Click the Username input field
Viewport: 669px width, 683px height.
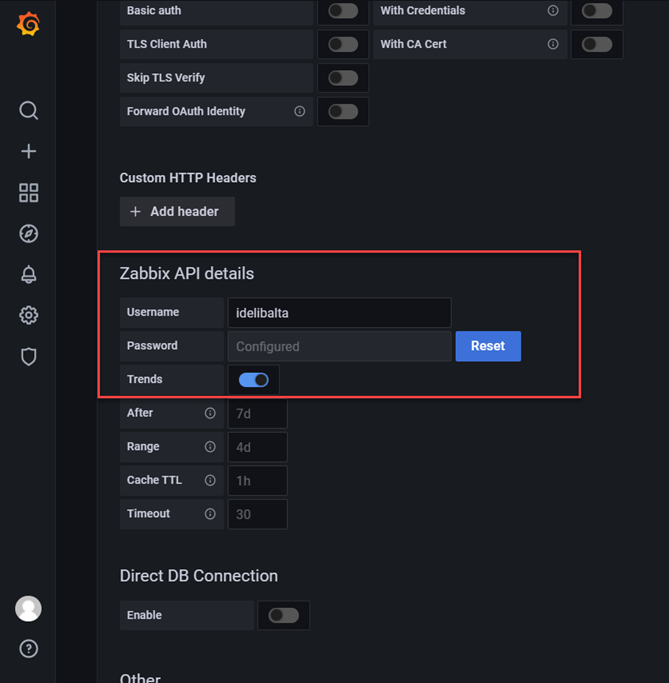point(339,313)
